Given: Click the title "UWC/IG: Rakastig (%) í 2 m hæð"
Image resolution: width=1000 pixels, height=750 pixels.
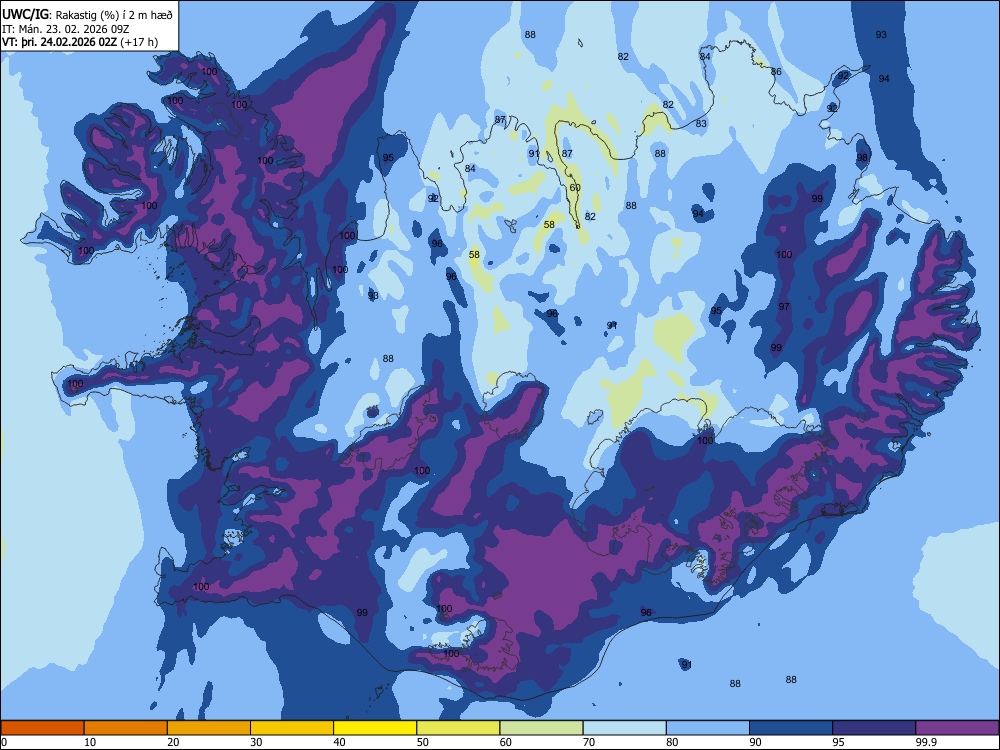Looking at the screenshot, I should coord(87,14).
